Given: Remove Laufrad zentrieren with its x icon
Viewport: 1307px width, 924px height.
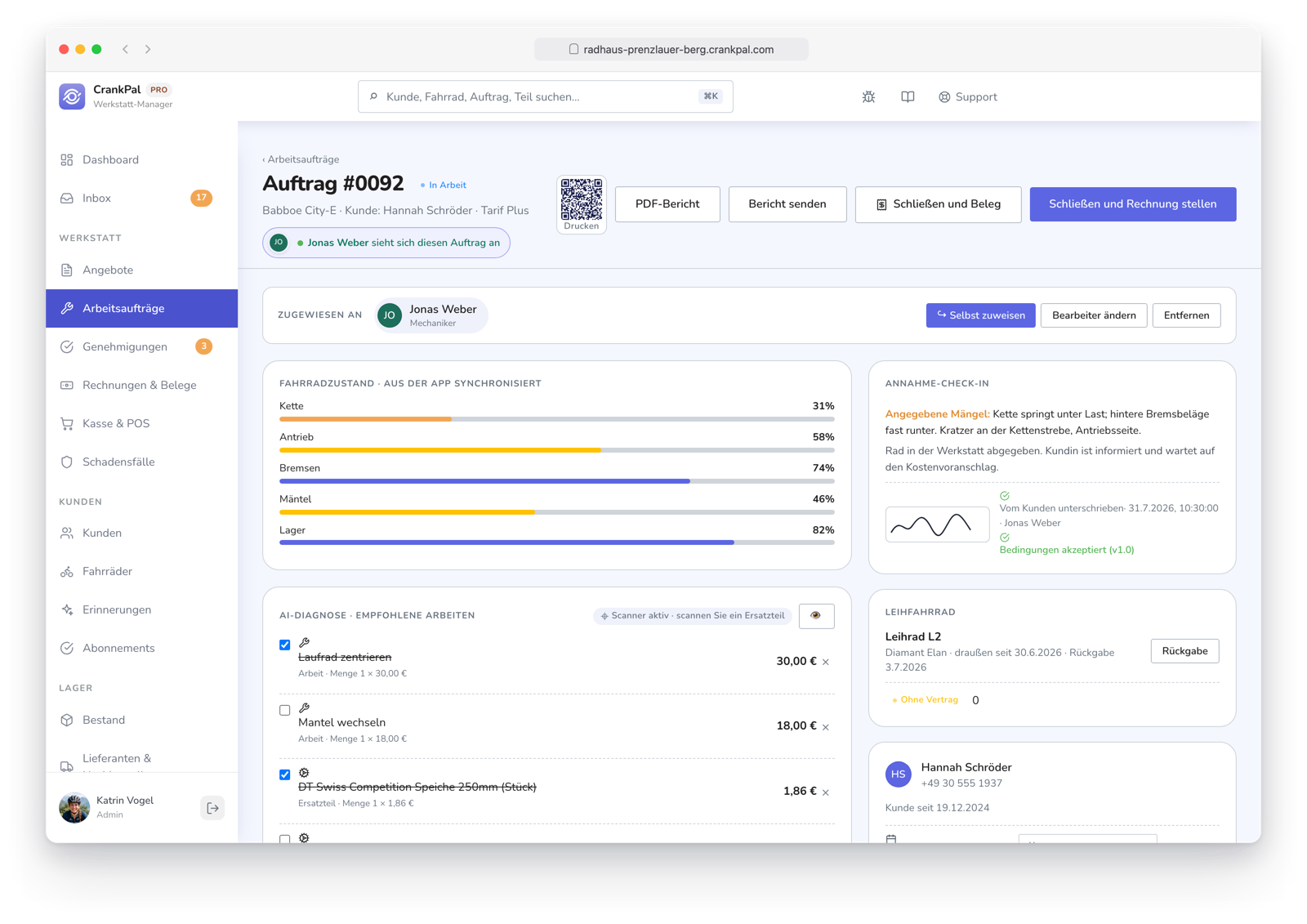Looking at the screenshot, I should (826, 662).
